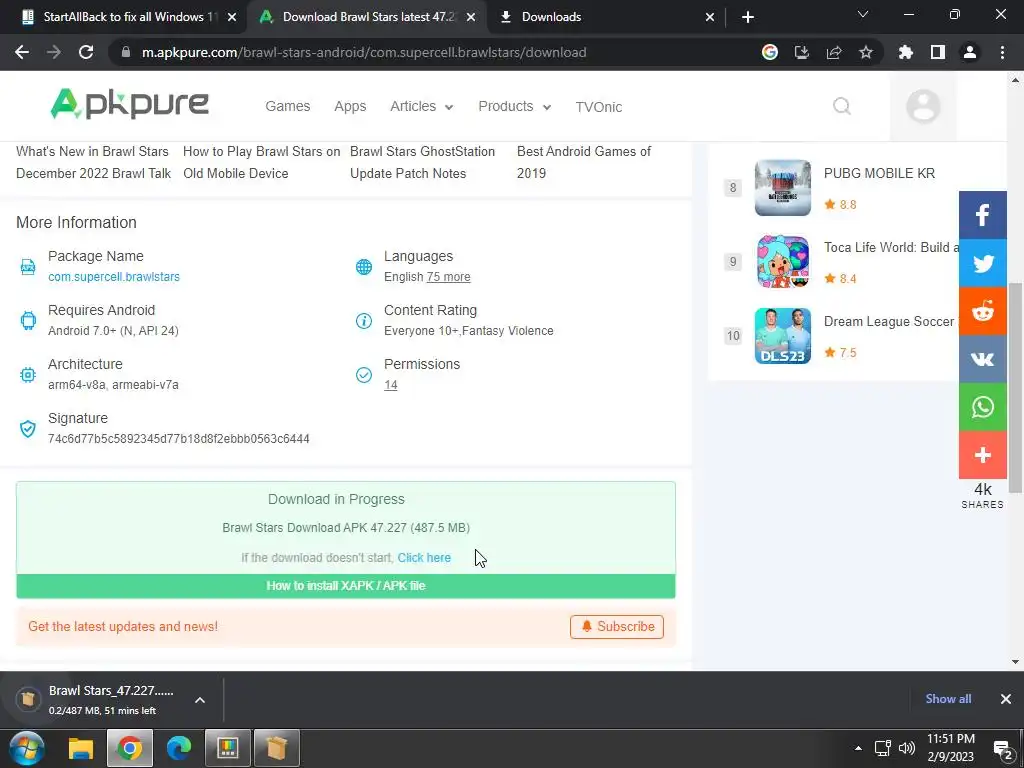
Task: Show hidden system tray icons
Action: (x=858, y=748)
